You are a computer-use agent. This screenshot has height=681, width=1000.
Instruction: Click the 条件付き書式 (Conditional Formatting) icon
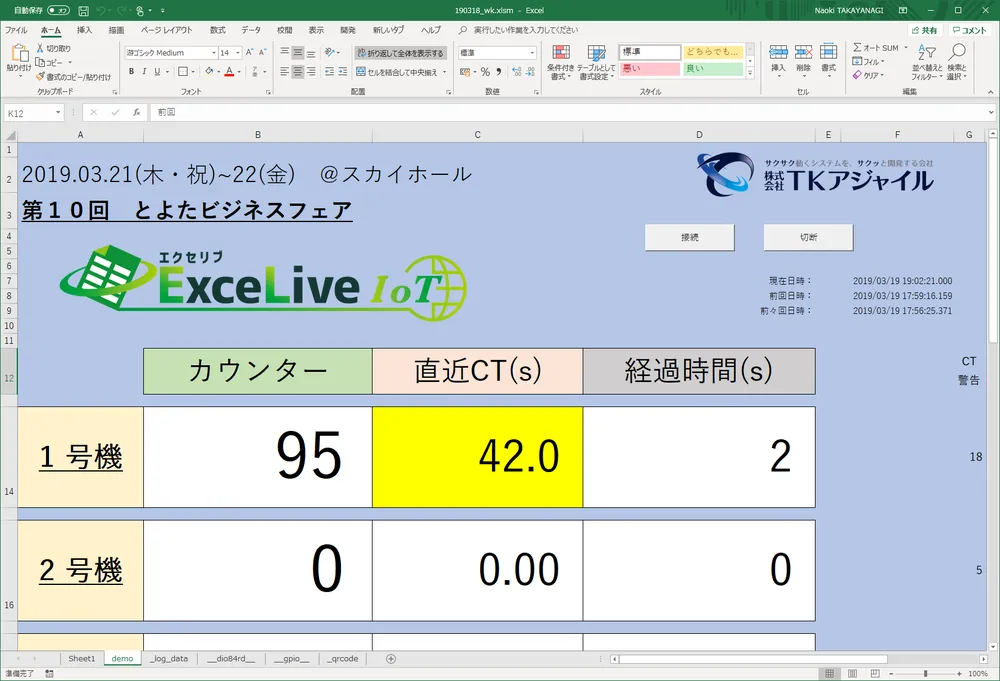point(561,53)
